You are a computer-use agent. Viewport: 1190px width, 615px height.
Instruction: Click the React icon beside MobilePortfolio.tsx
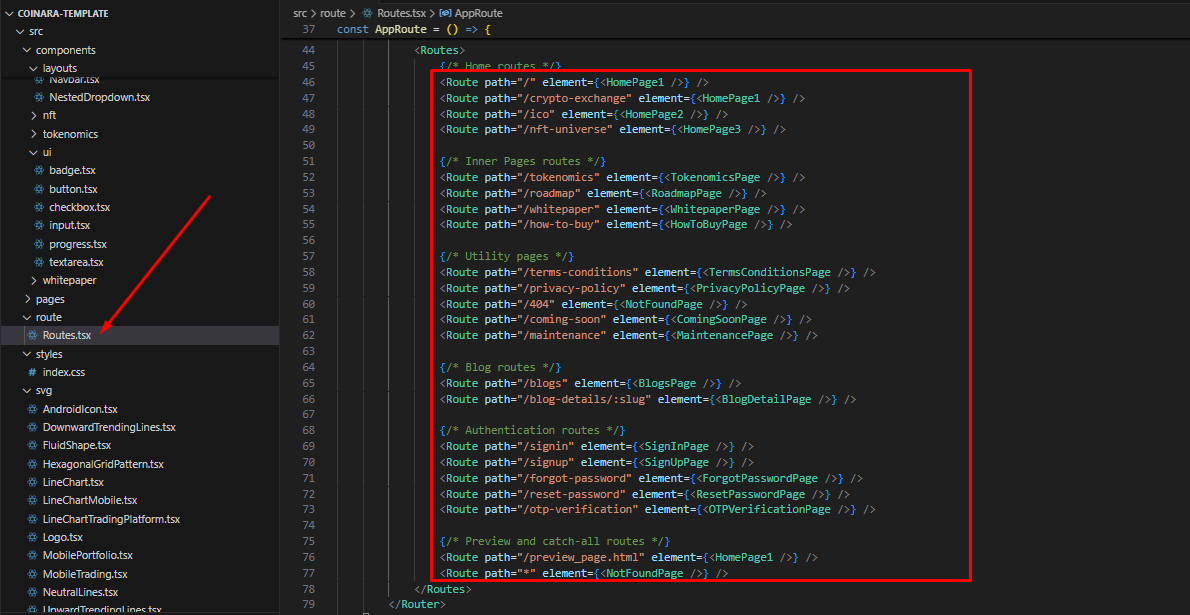pos(32,556)
